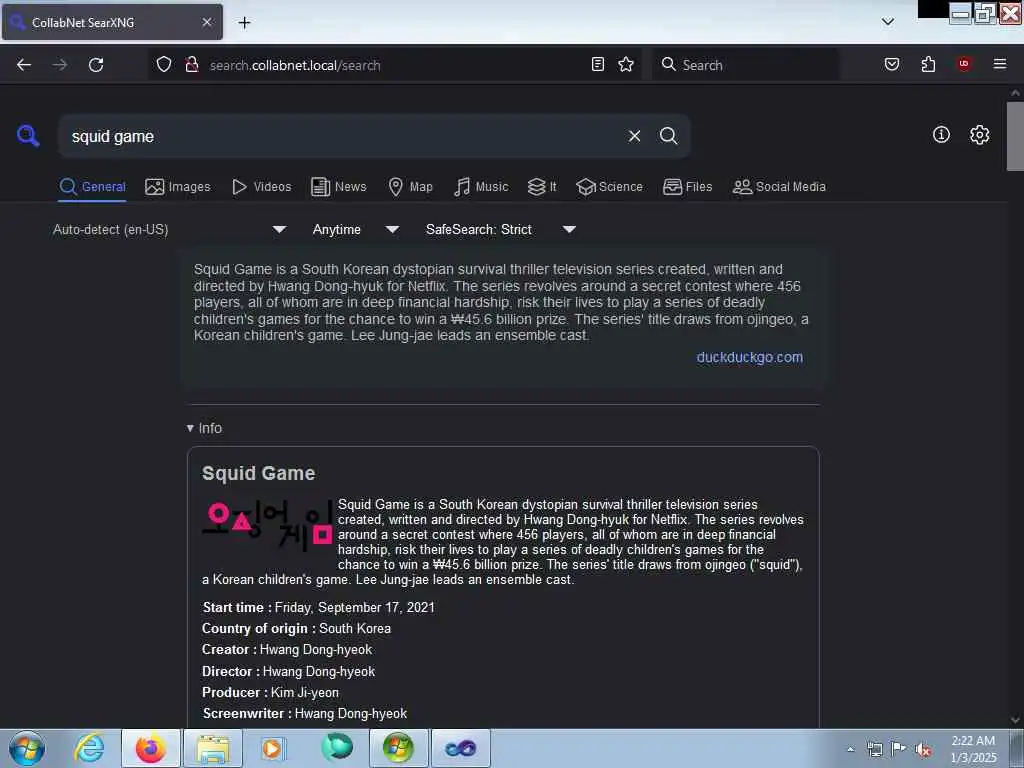
Task: Open SearXNG preferences gear
Action: [x=979, y=135]
